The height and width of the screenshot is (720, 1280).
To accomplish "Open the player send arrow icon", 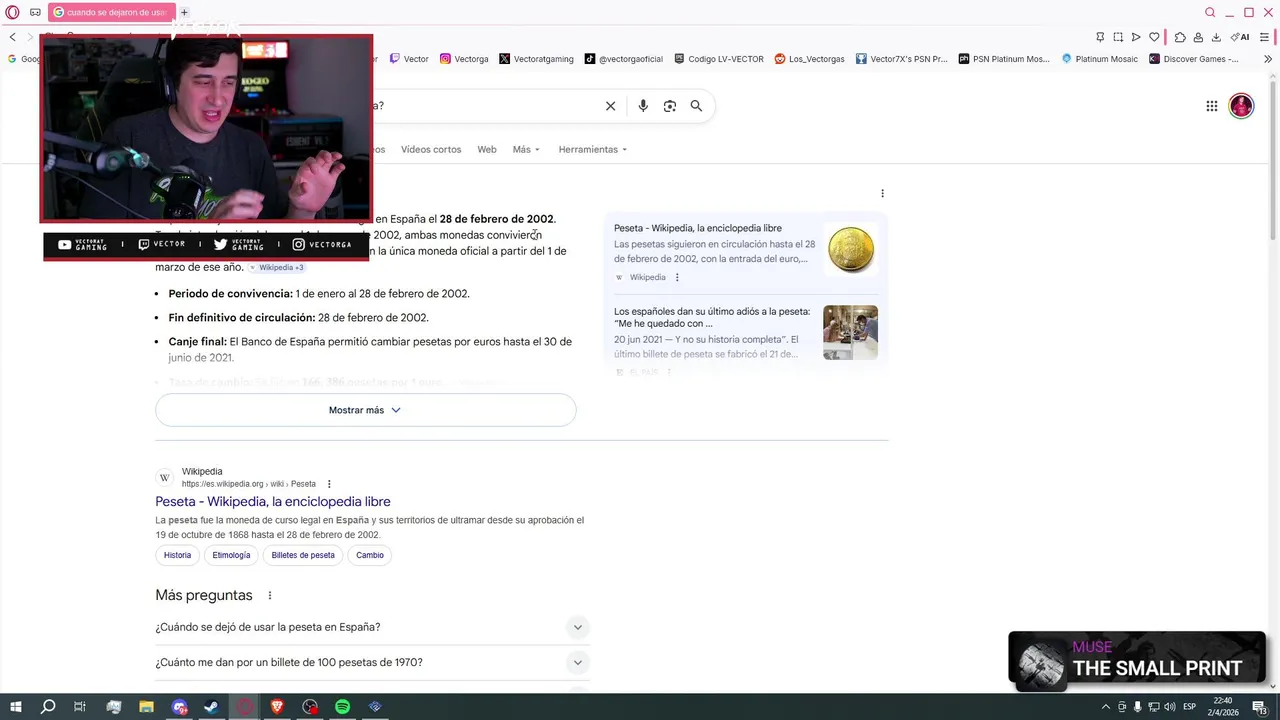I will (1136, 37).
